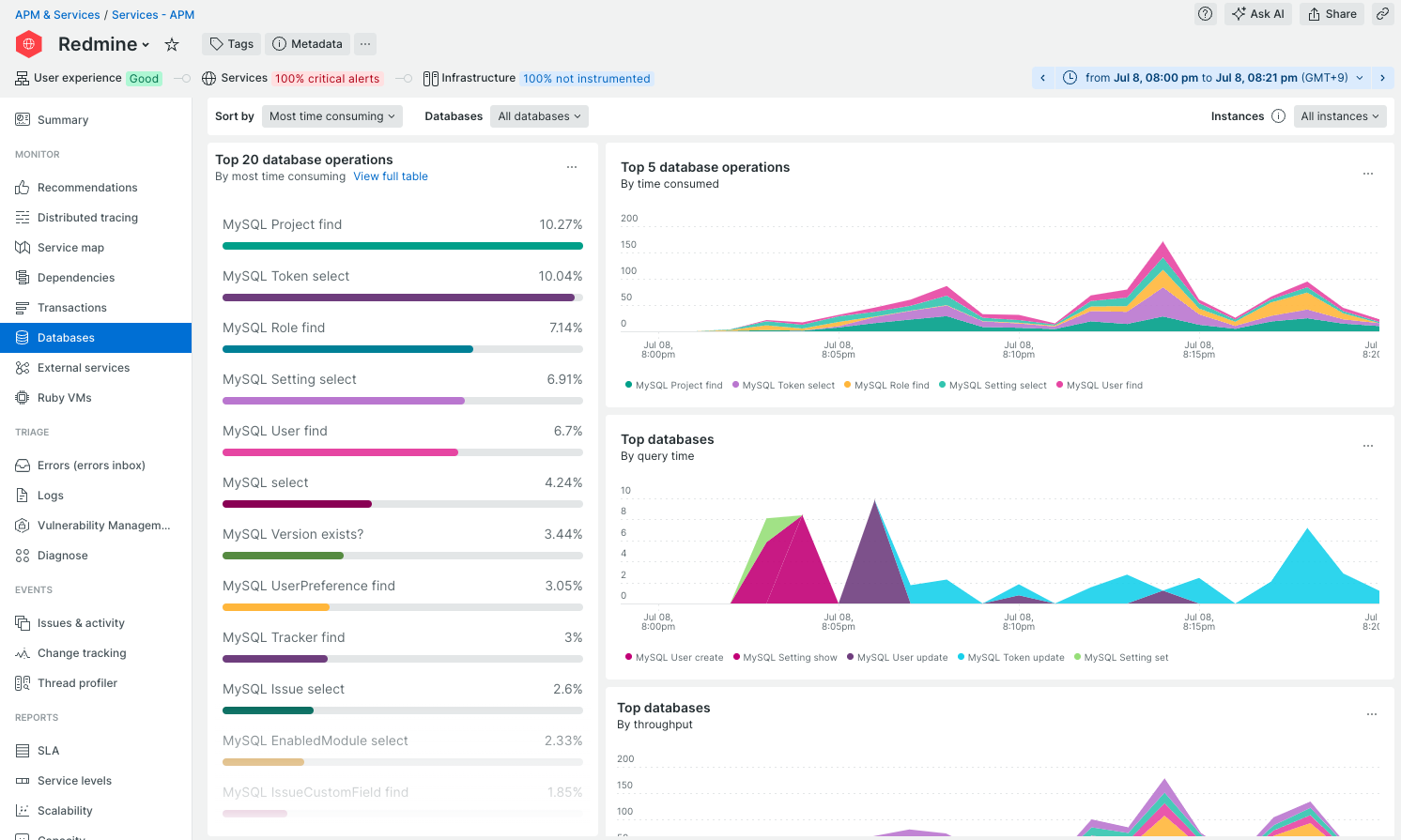
Task: Open the Most time consuming sort dropdown
Action: [x=332, y=116]
